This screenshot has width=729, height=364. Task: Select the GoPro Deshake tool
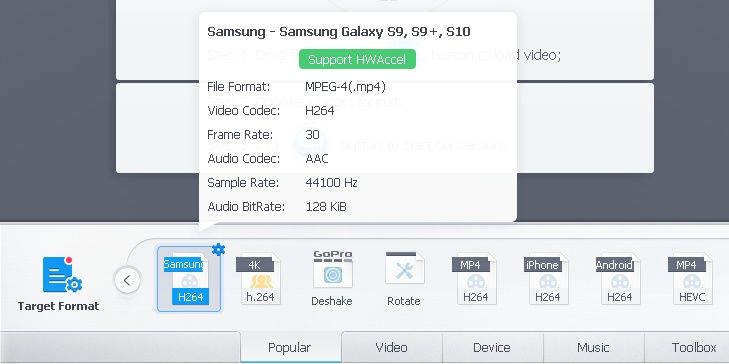click(x=332, y=279)
